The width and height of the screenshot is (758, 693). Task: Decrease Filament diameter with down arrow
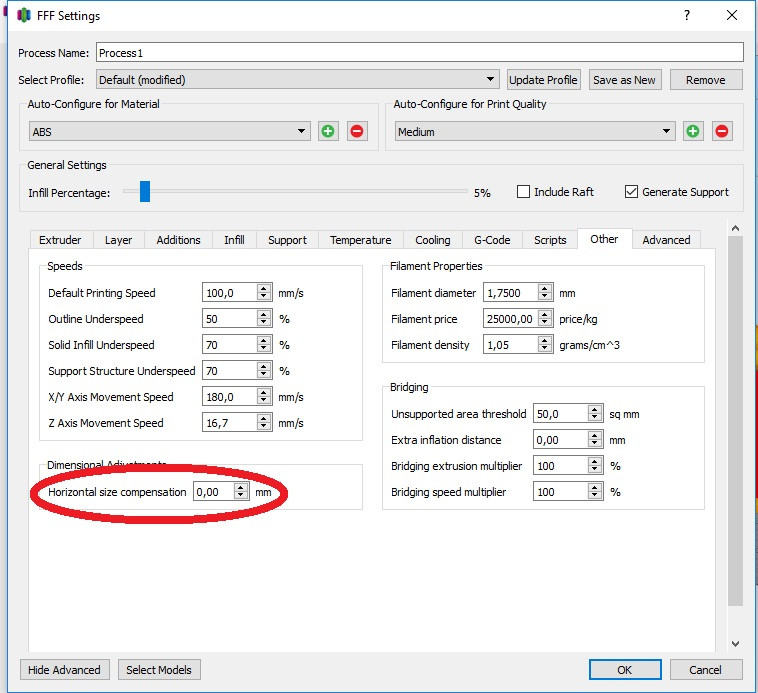[x=544, y=297]
